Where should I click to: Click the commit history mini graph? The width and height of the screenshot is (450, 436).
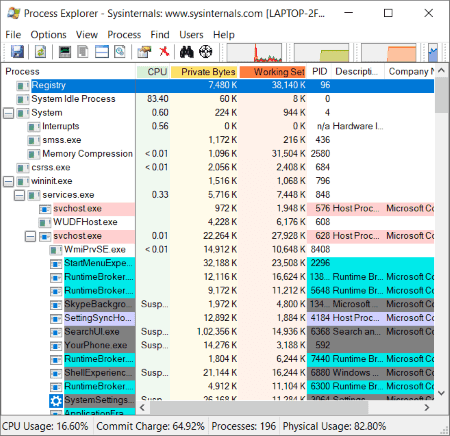pyautogui.click(x=322, y=53)
